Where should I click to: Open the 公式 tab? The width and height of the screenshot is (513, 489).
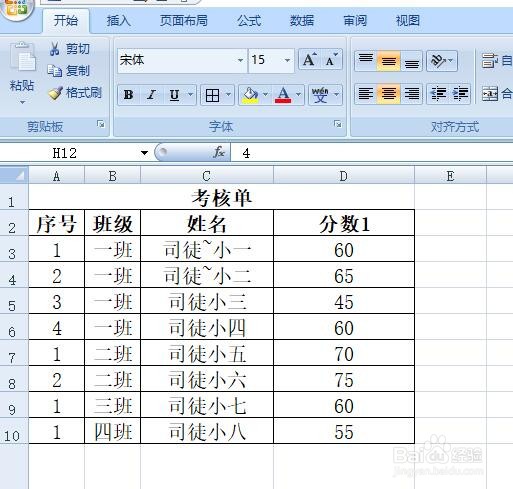[x=249, y=21]
